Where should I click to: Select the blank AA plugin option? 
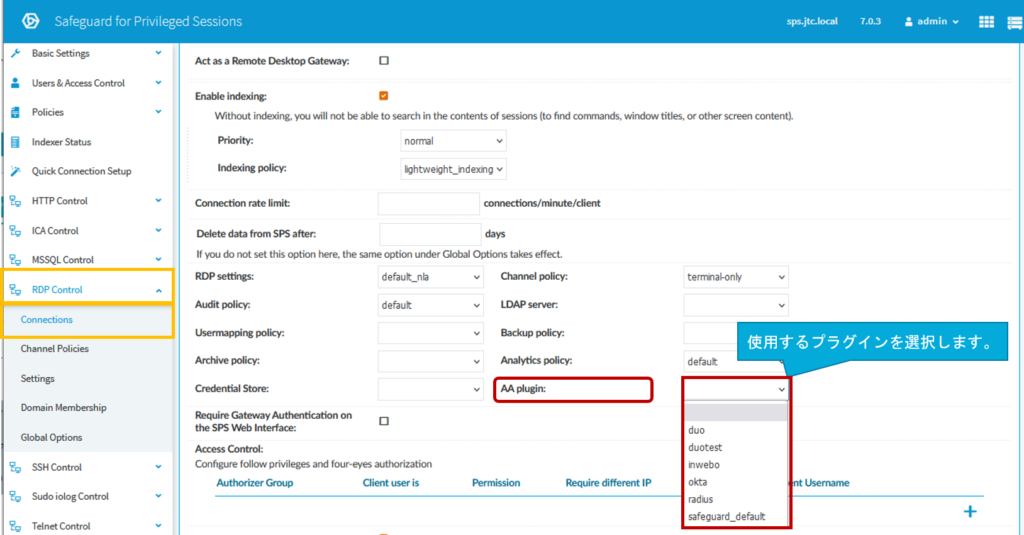point(736,413)
